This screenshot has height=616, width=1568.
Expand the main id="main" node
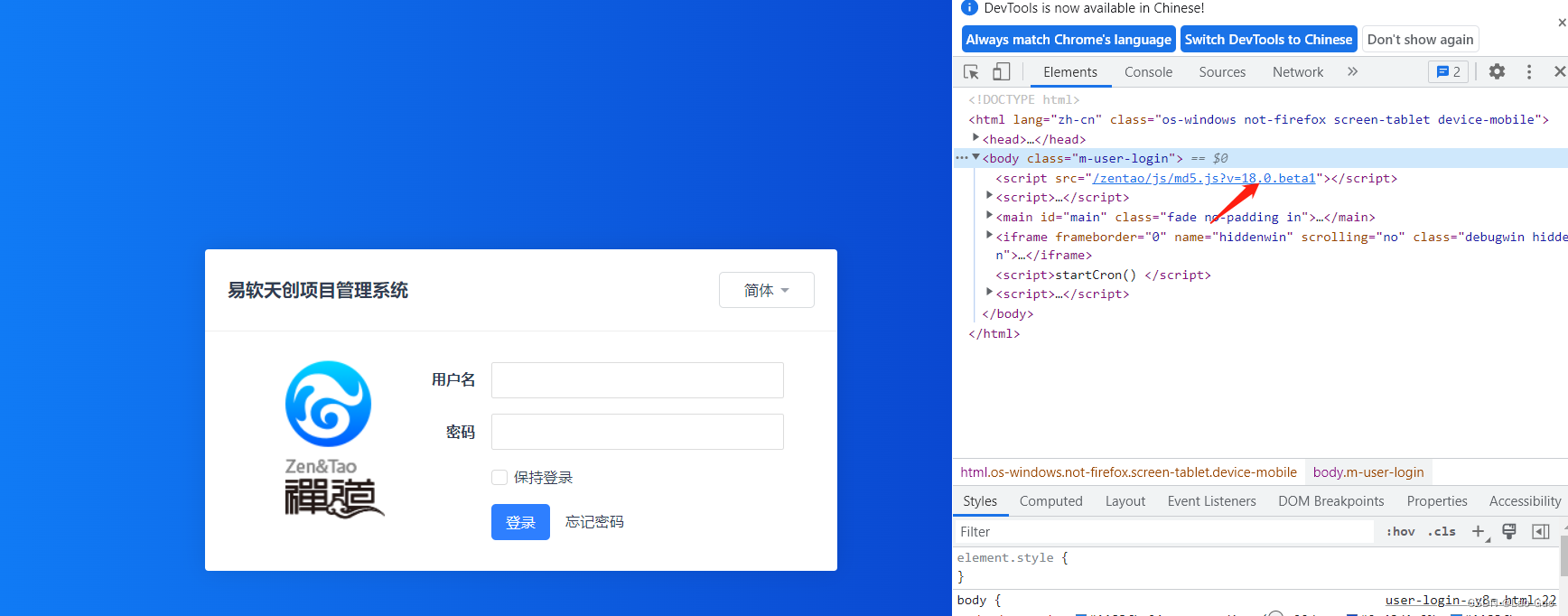click(x=989, y=217)
